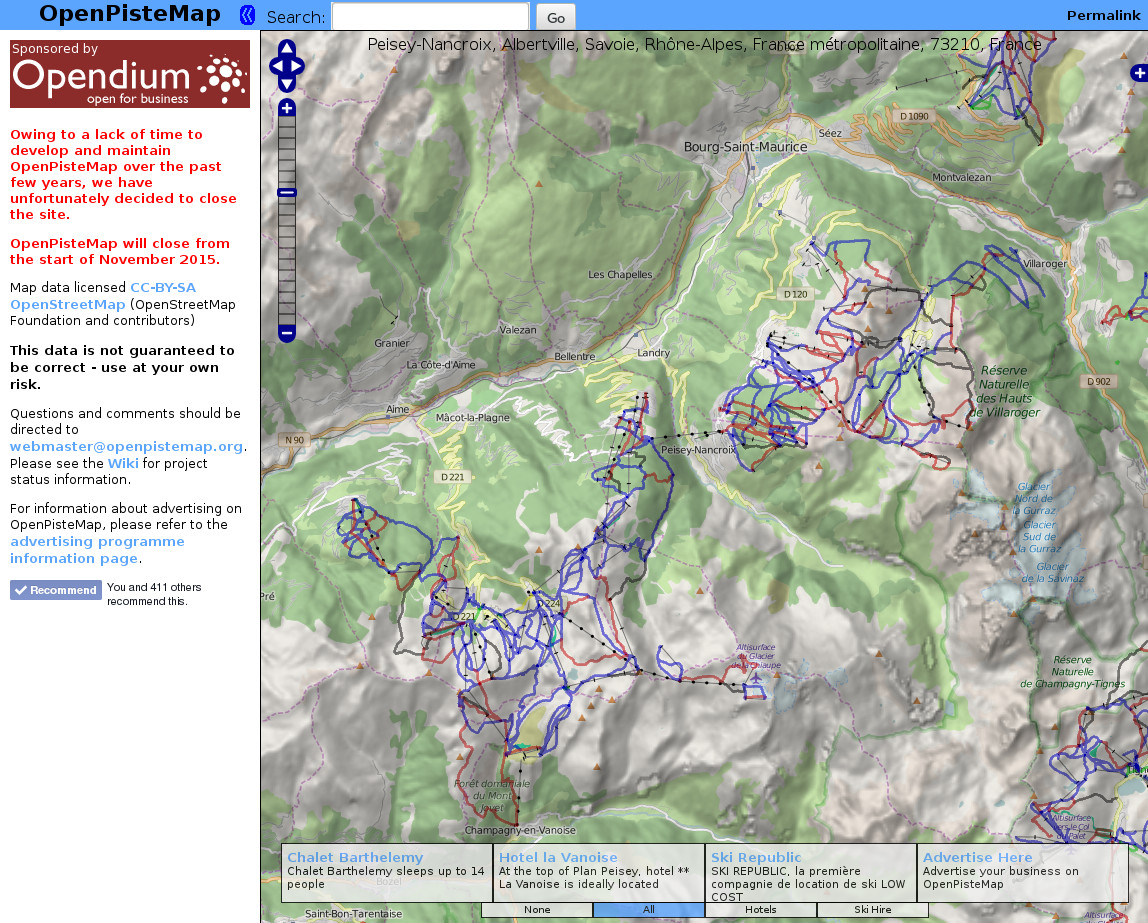
Task: Click the Les Chapelles map label
Action: click(620, 274)
